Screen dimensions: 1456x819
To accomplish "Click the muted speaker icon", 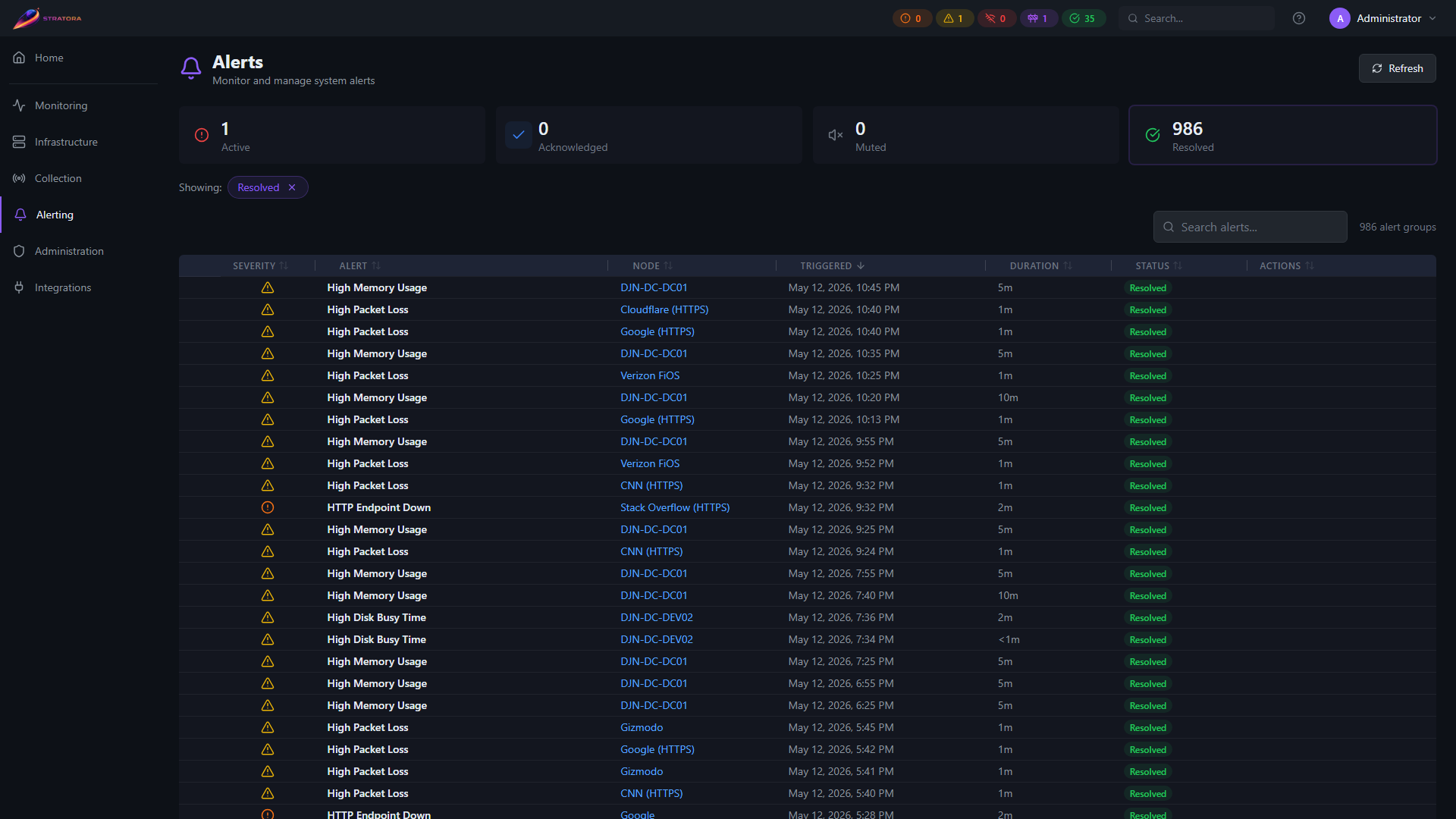I will click(x=836, y=135).
